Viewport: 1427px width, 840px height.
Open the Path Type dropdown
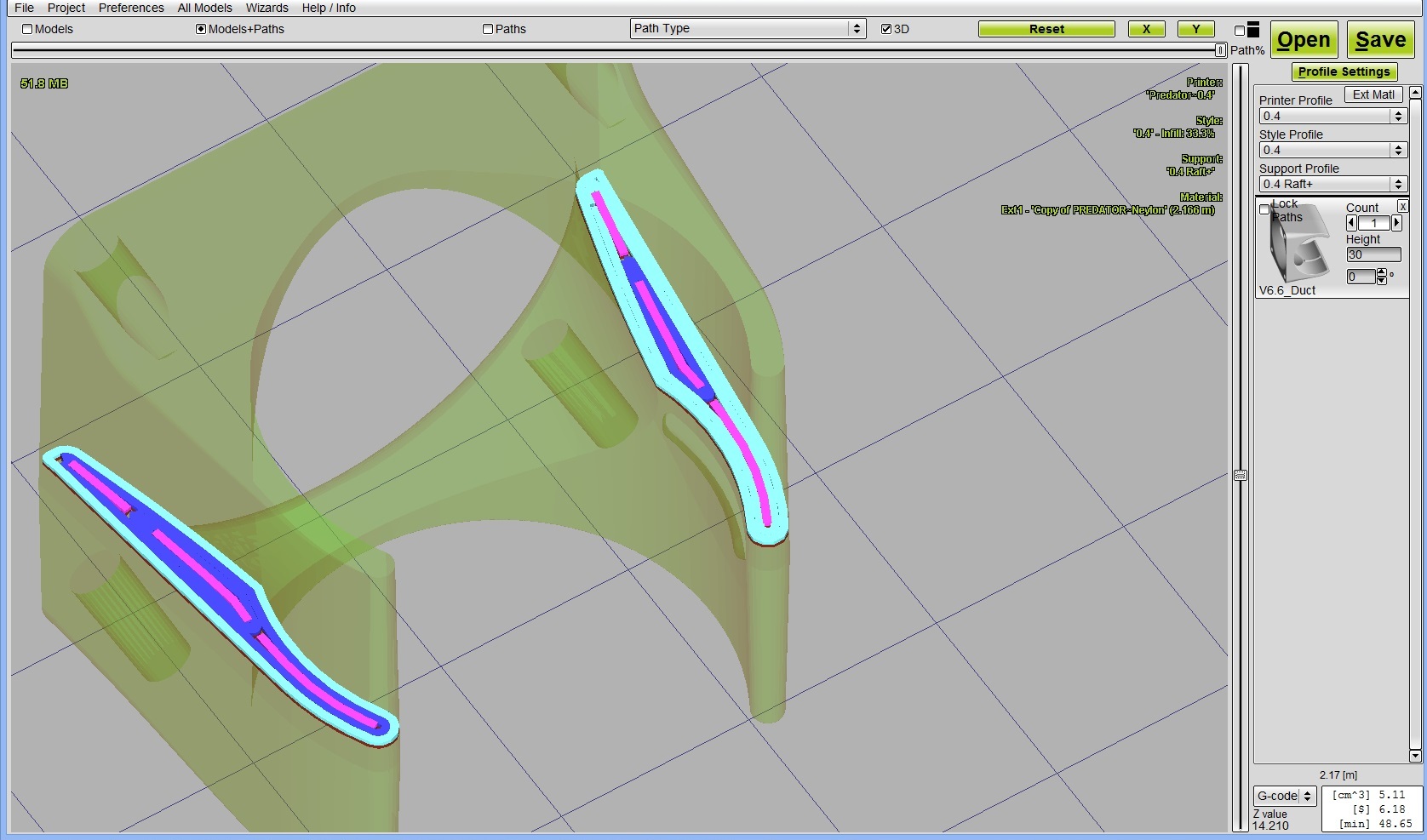pyautogui.click(x=748, y=29)
